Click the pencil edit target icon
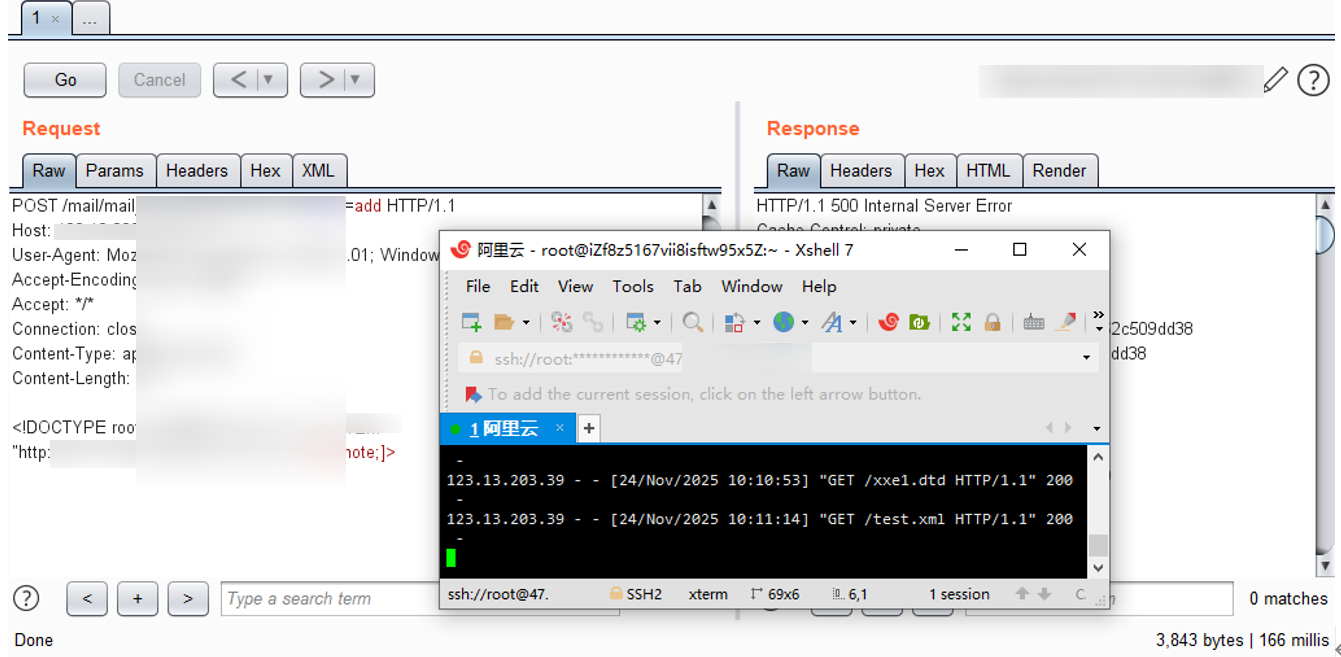 [x=1275, y=80]
